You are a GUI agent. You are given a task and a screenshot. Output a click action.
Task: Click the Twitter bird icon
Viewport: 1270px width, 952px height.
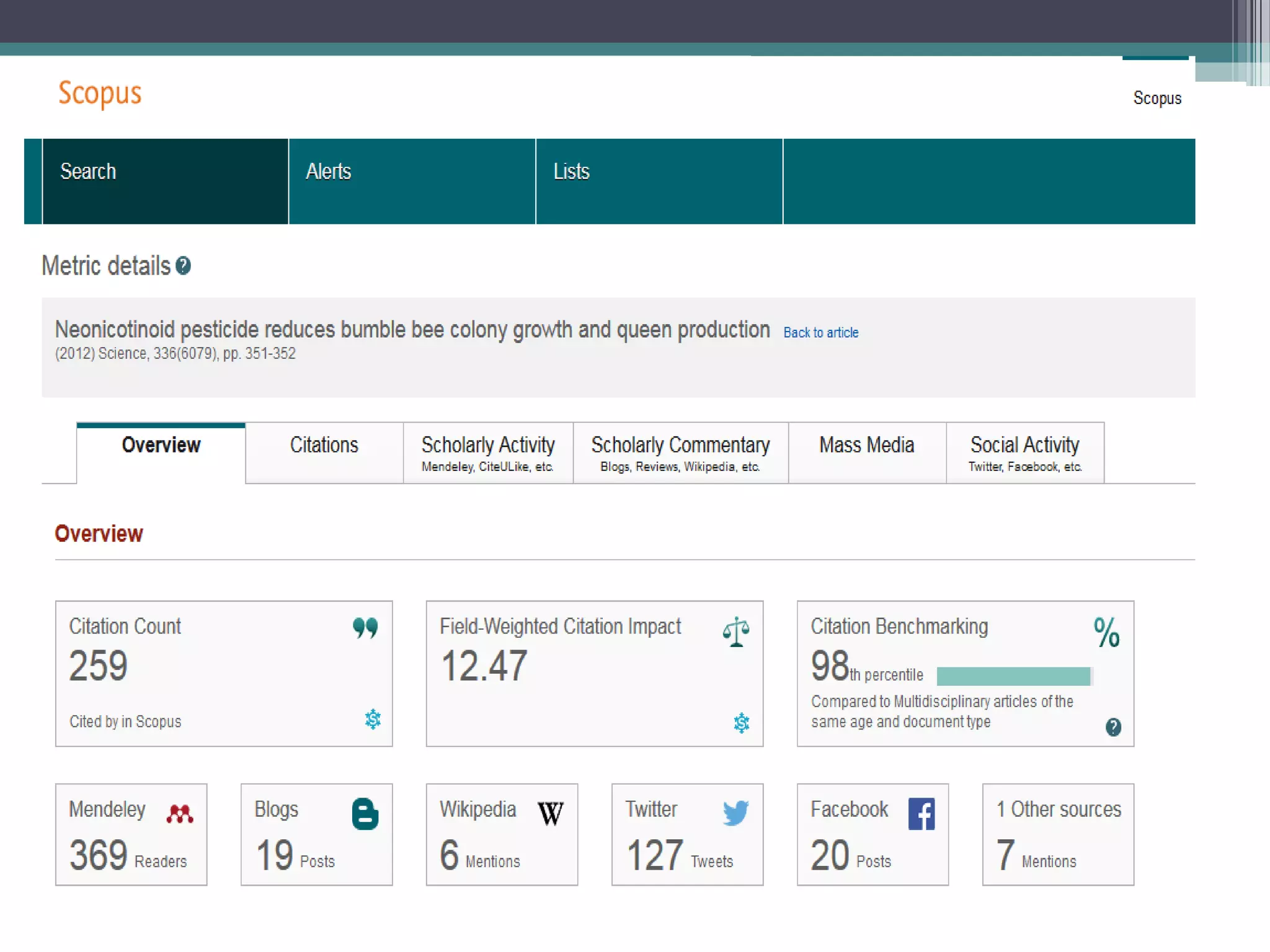(735, 813)
